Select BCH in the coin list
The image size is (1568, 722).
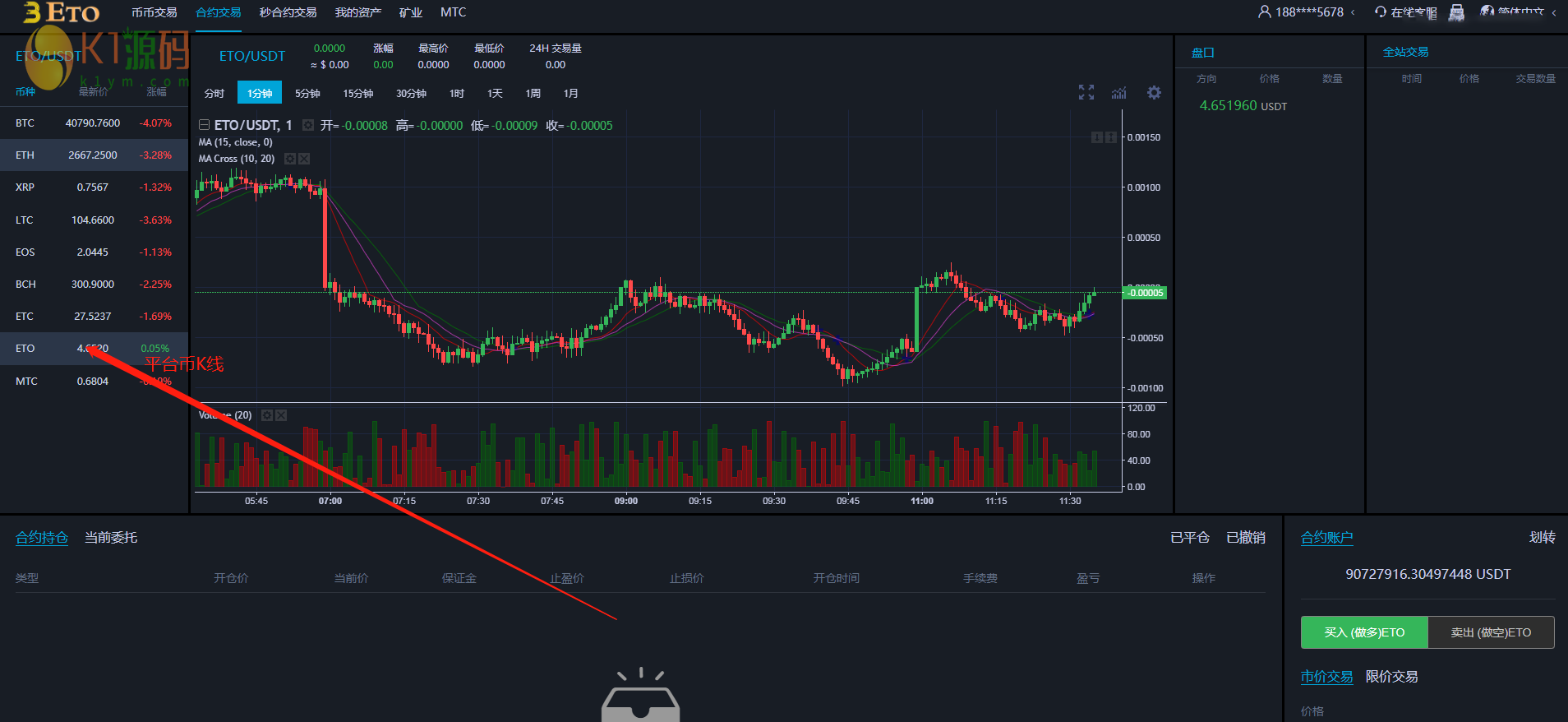pos(95,285)
